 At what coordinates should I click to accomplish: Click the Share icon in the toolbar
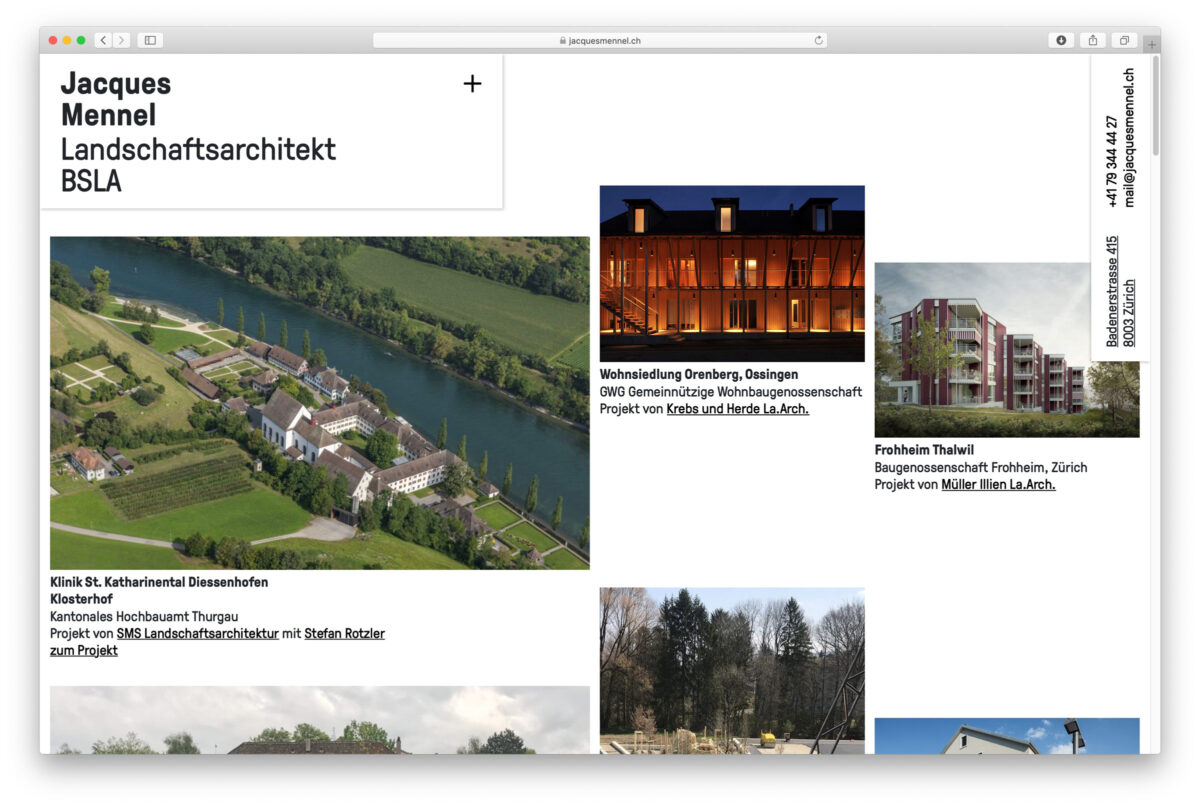coord(1093,40)
